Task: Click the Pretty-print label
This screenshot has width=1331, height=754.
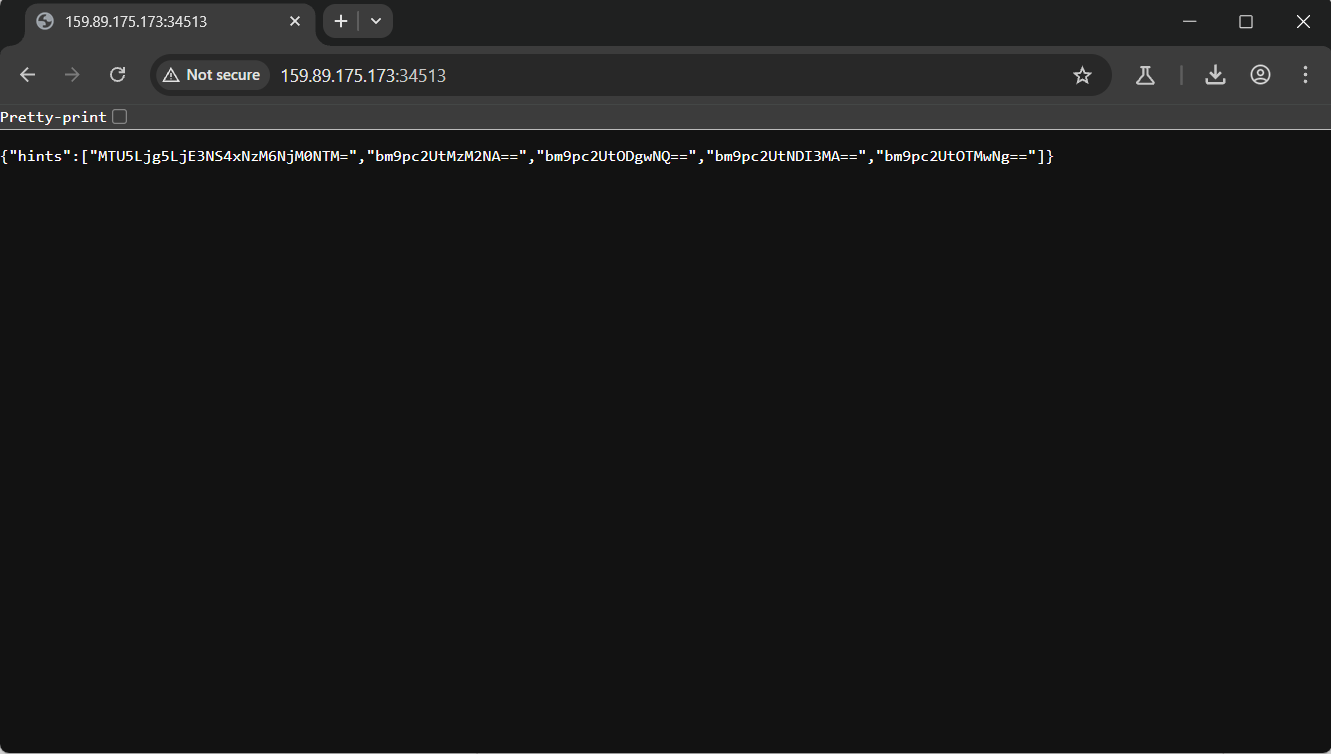Action: click(x=53, y=117)
